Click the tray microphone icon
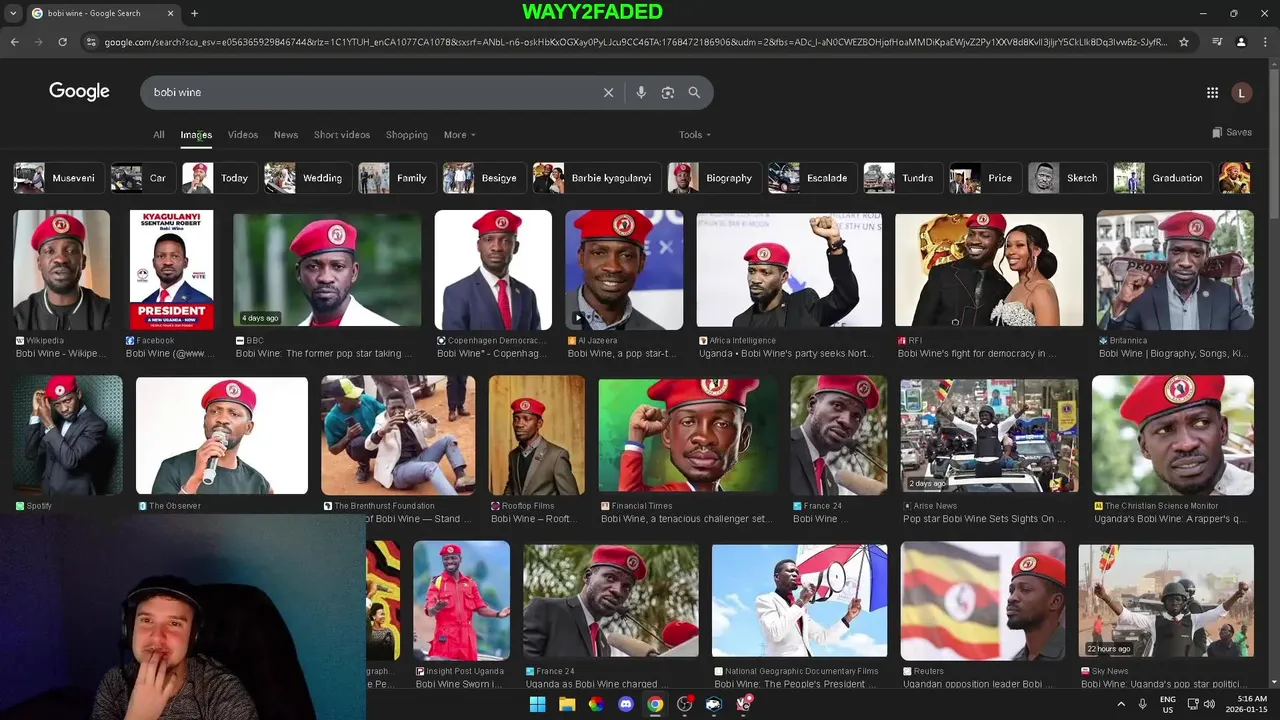The width and height of the screenshot is (1280, 720). coord(1143,704)
